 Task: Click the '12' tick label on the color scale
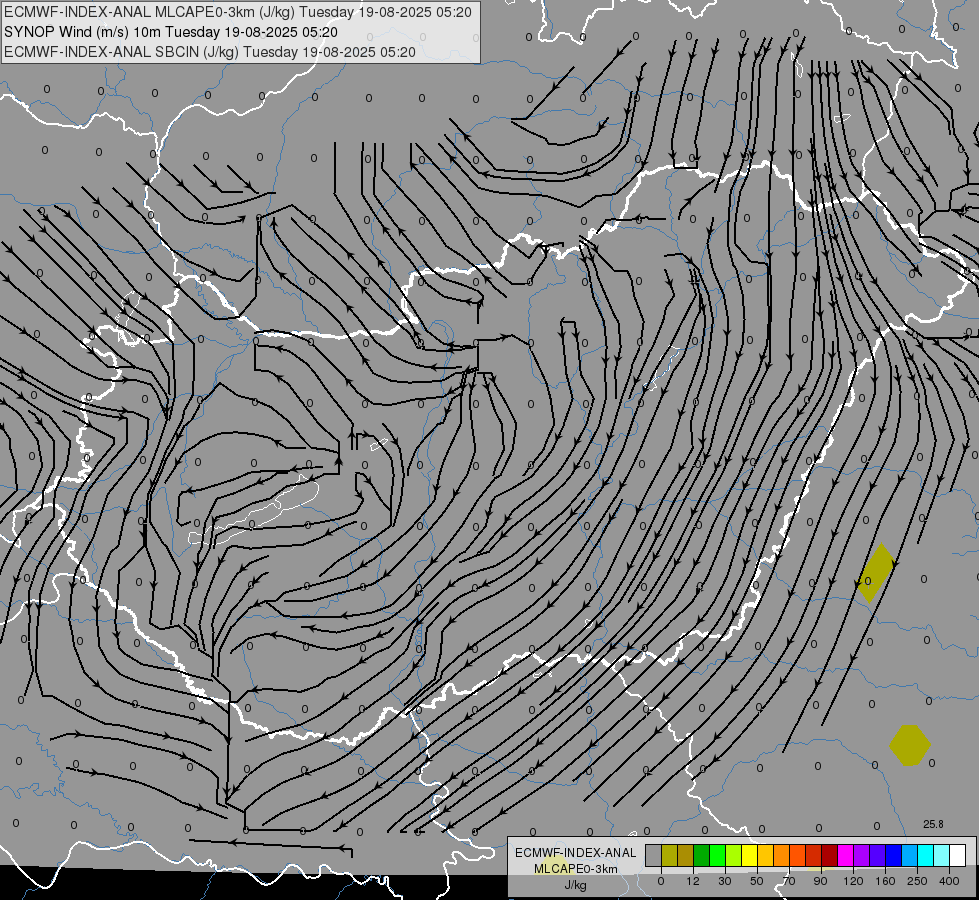[x=693, y=881]
